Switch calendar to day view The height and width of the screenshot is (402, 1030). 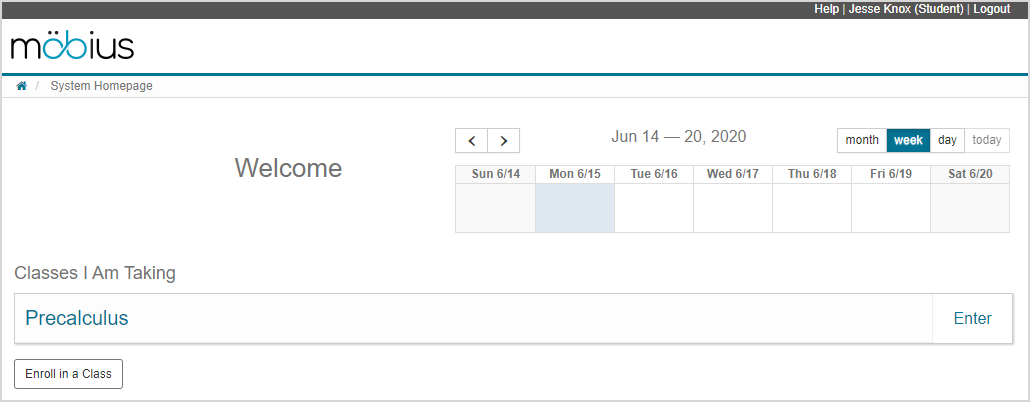click(947, 141)
